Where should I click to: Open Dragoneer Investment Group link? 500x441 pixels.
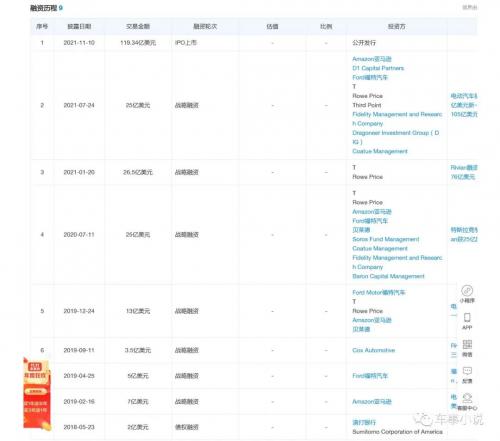pyautogui.click(x=395, y=137)
